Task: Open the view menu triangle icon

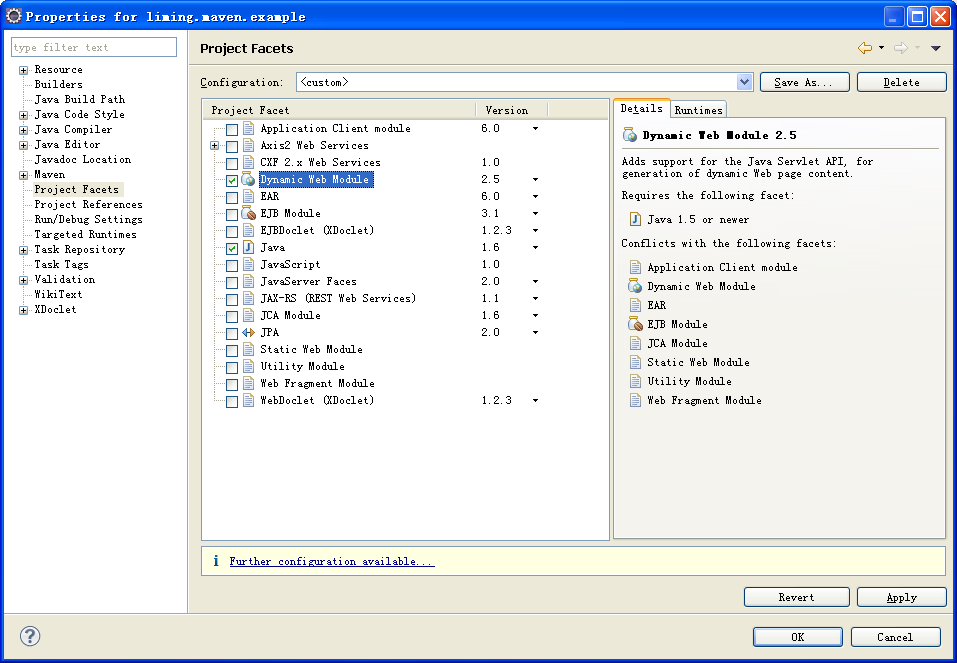Action: pyautogui.click(x=936, y=48)
